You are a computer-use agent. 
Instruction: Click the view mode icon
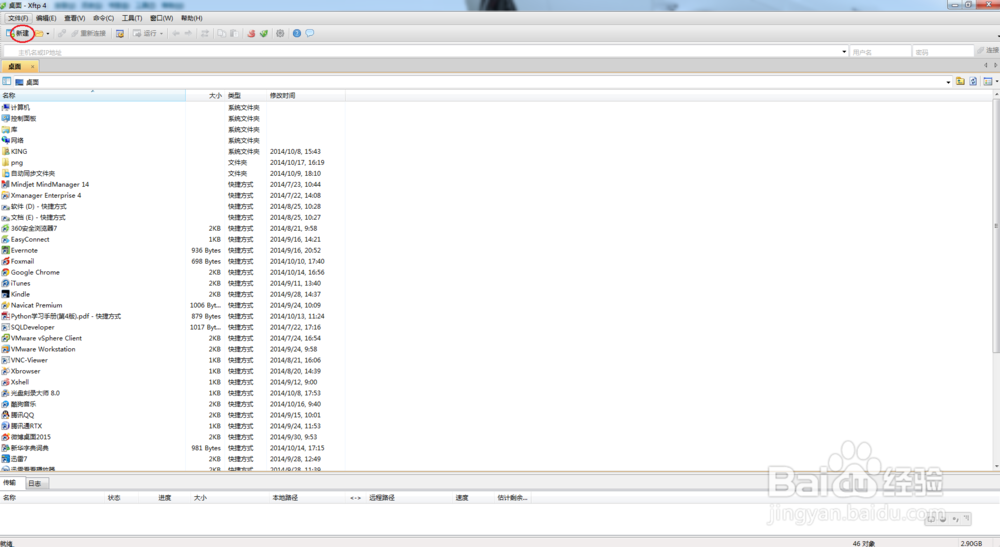click(987, 82)
